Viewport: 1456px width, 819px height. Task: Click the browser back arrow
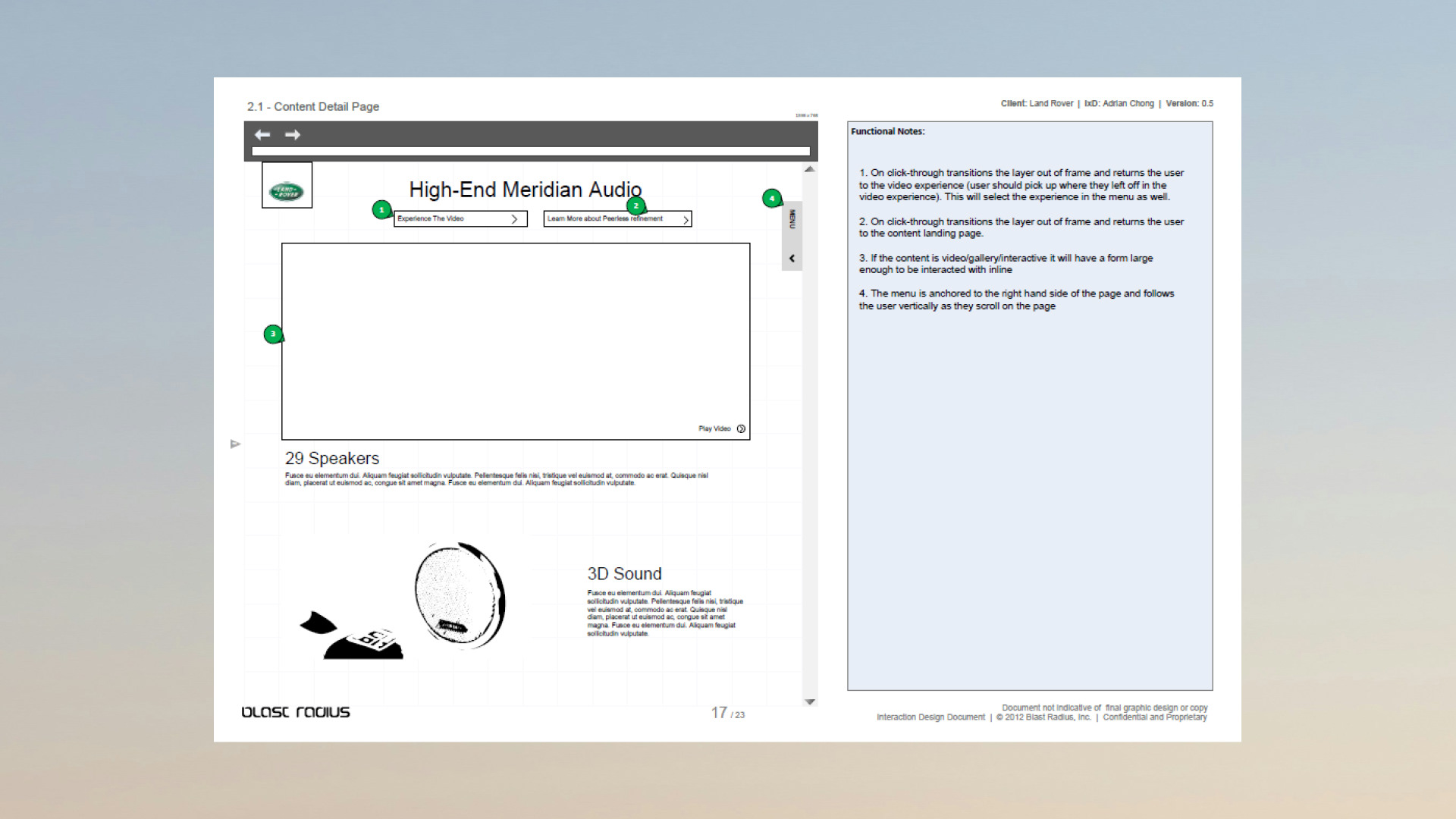(x=262, y=135)
